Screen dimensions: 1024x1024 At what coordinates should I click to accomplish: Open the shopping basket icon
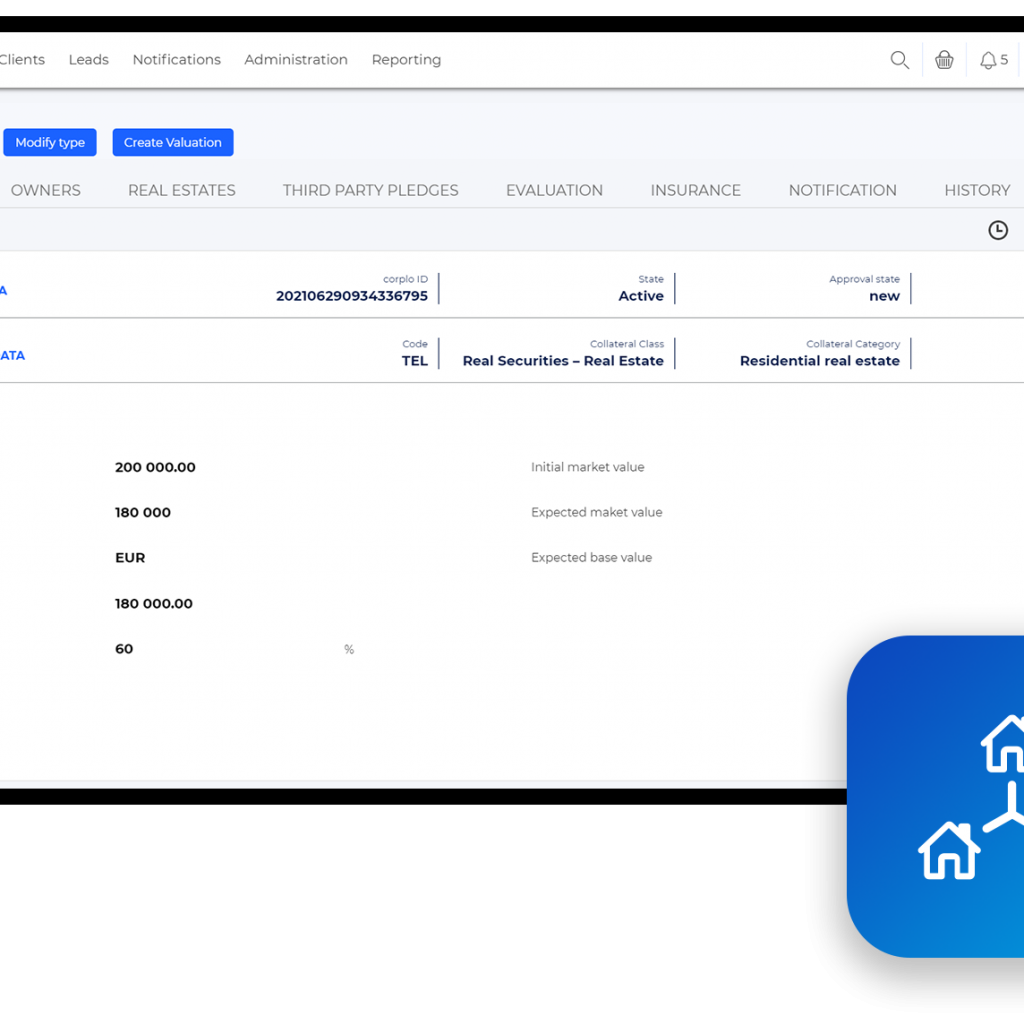coord(944,60)
